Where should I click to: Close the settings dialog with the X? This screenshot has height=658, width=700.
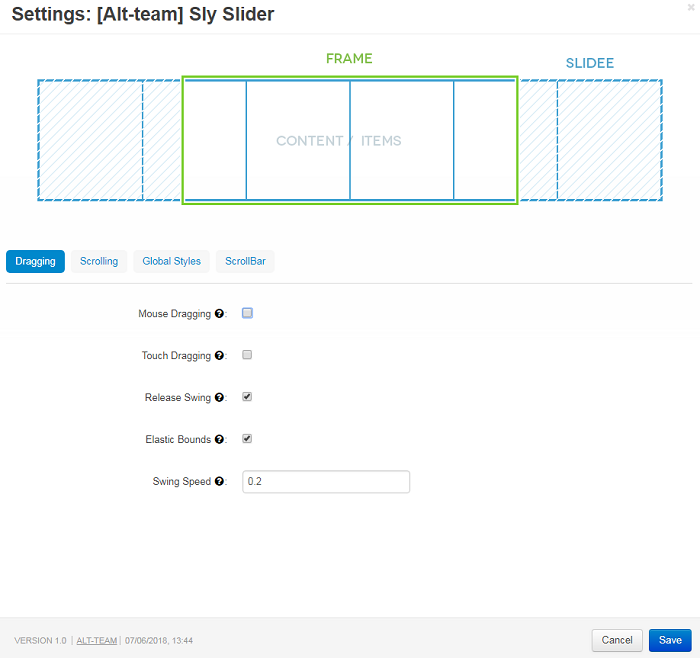click(691, 7)
